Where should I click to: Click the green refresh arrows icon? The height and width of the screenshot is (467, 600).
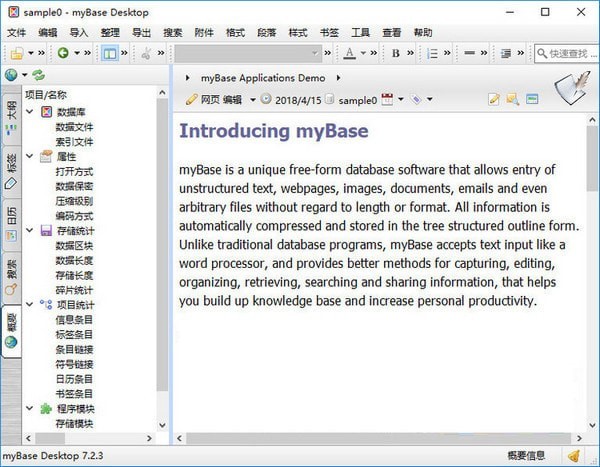(x=38, y=75)
